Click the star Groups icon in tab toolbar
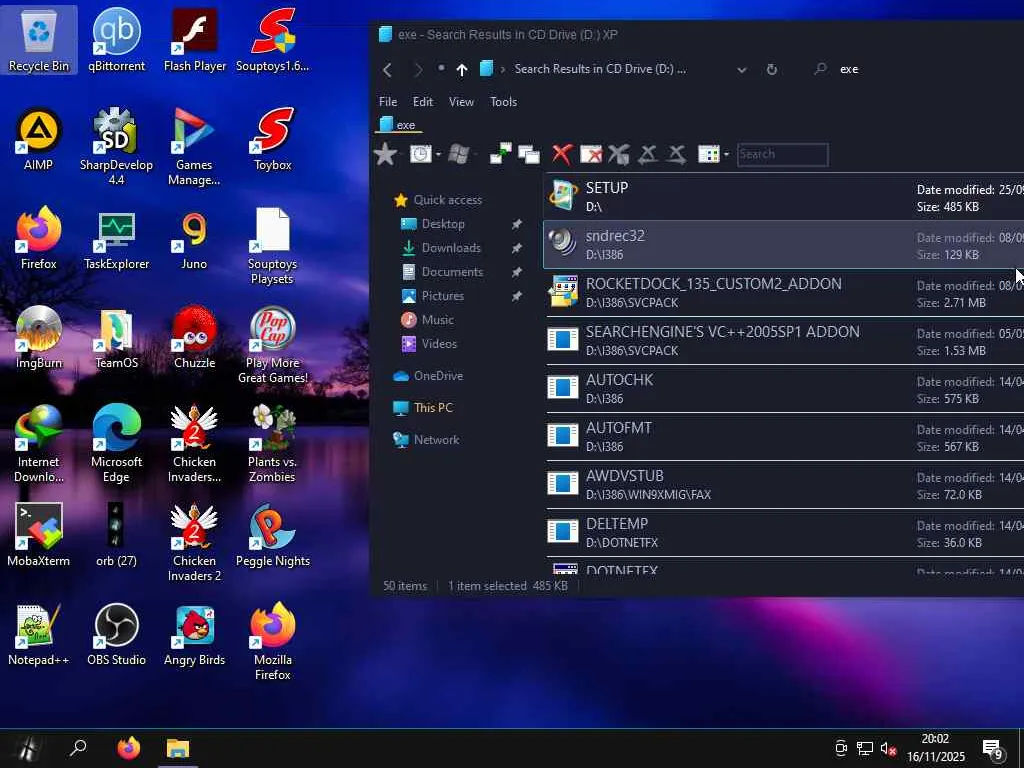This screenshot has width=1024, height=768. 385,154
